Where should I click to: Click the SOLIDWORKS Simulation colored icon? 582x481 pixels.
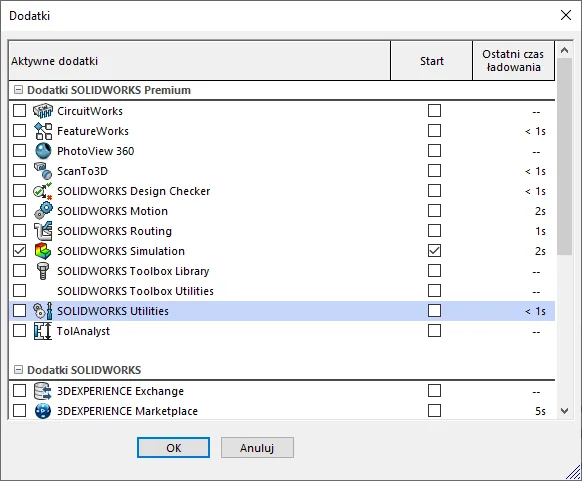(x=43, y=251)
